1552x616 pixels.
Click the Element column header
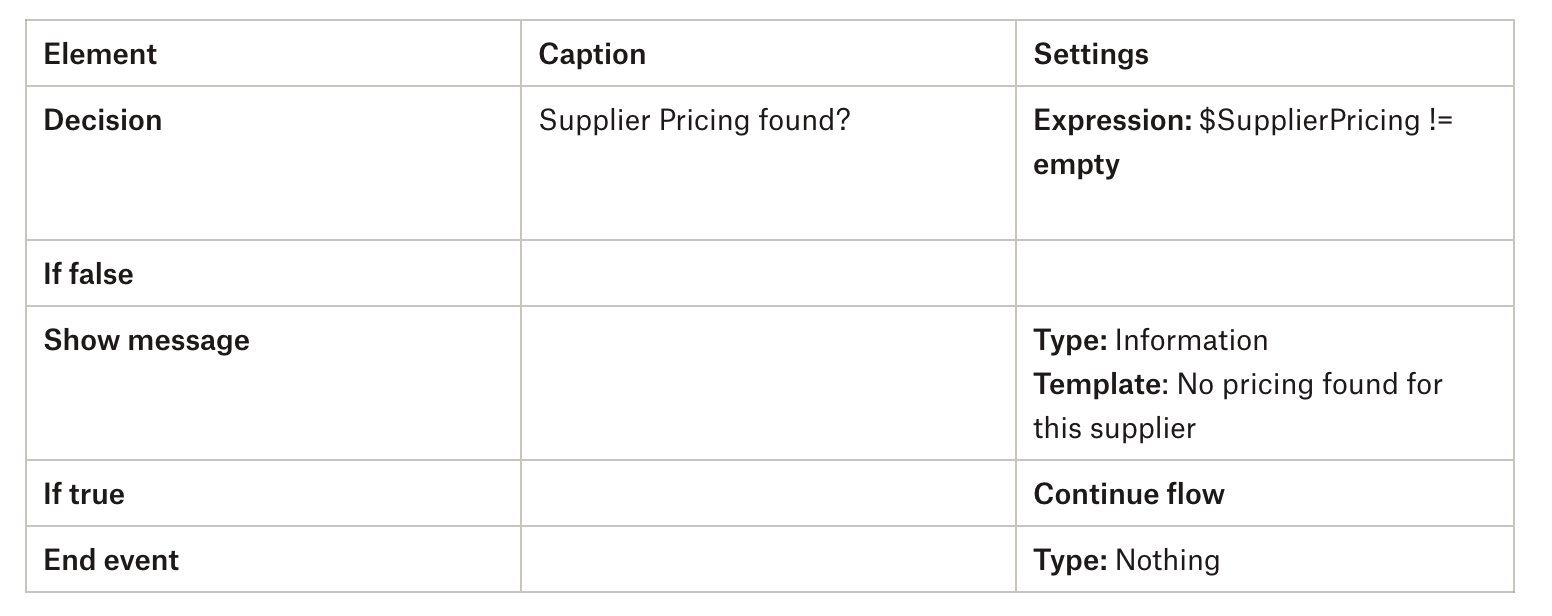100,54
